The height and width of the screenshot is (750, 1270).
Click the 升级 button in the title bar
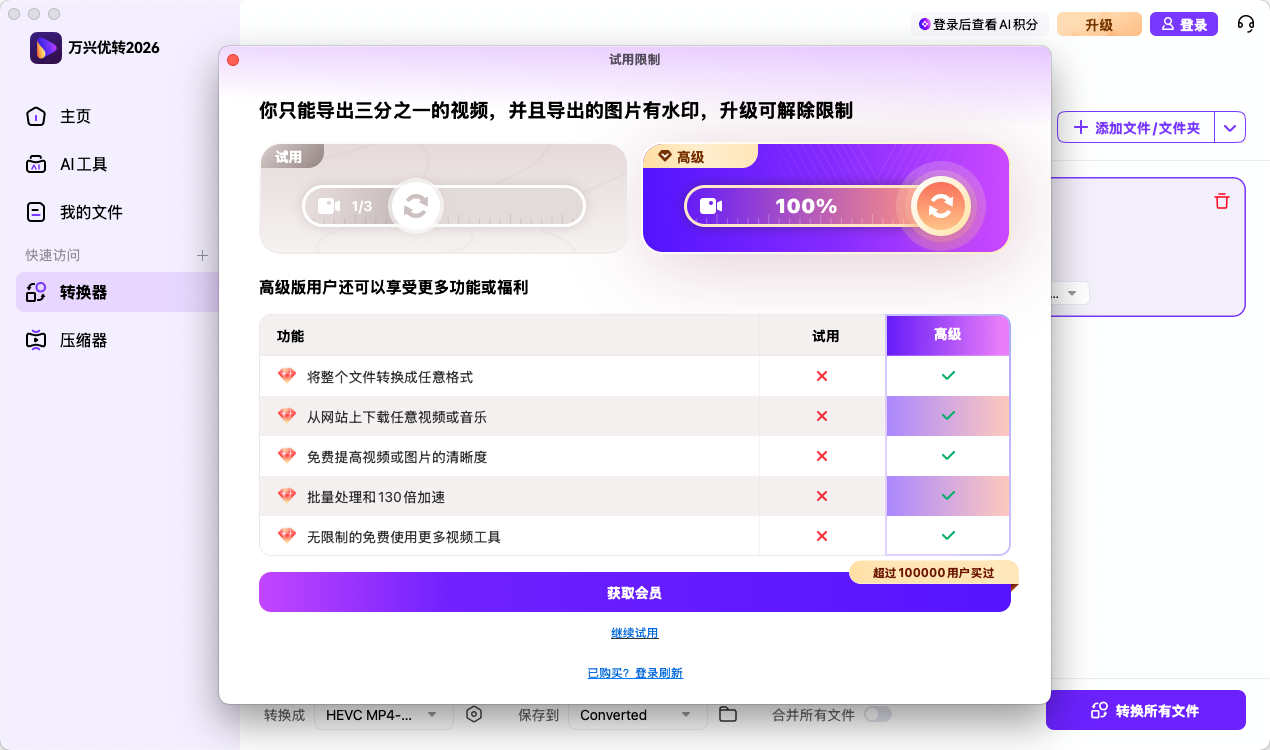[1099, 23]
